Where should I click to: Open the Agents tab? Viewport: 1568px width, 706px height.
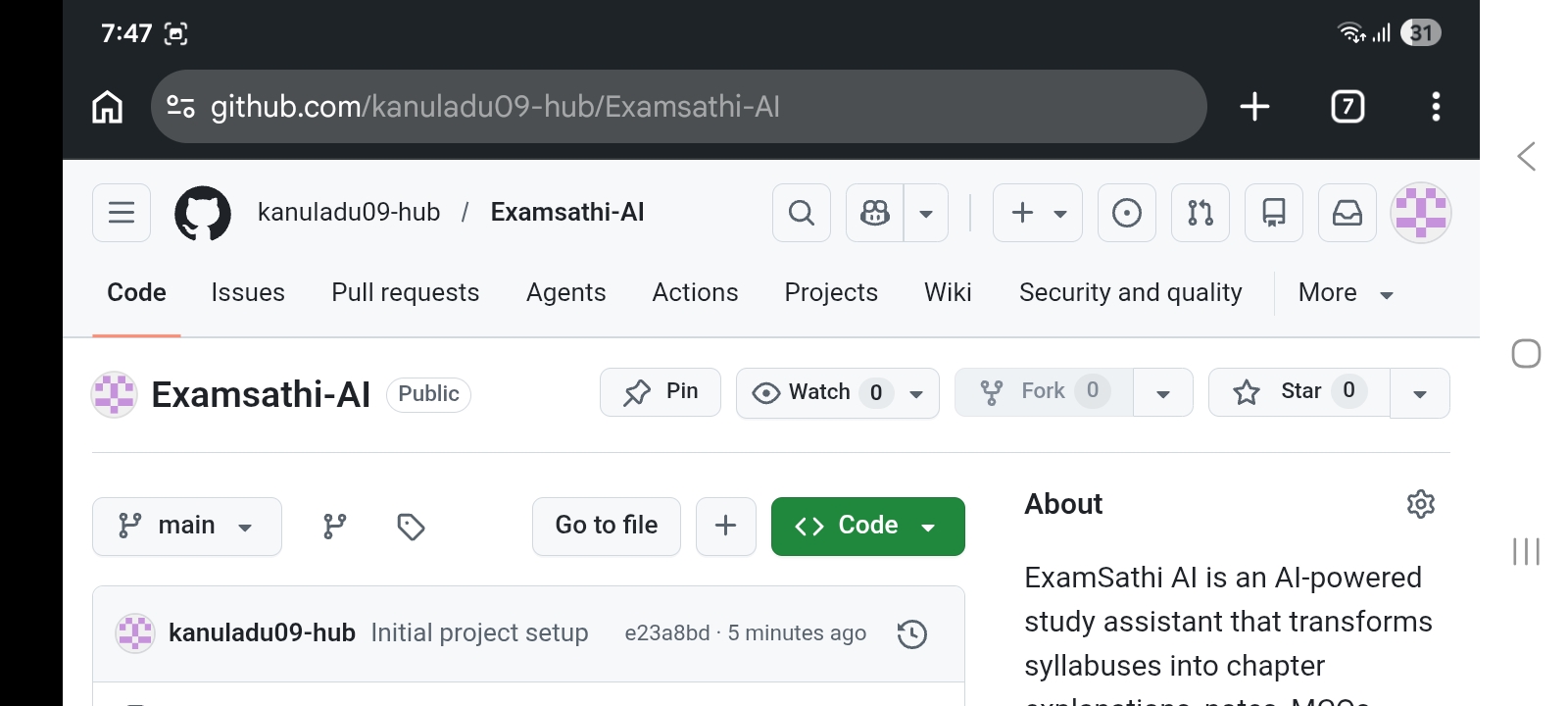pyautogui.click(x=566, y=292)
